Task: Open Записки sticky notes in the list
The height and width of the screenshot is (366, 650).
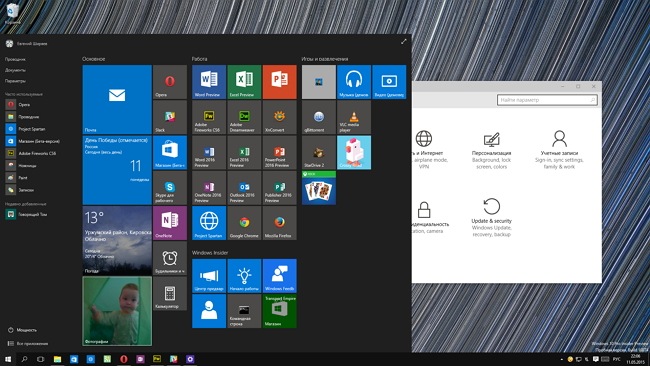Action: click(20, 190)
